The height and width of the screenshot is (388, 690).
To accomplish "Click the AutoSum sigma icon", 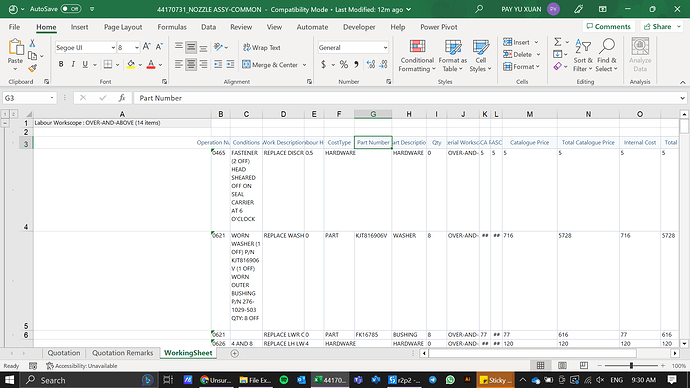I will 558,42.
